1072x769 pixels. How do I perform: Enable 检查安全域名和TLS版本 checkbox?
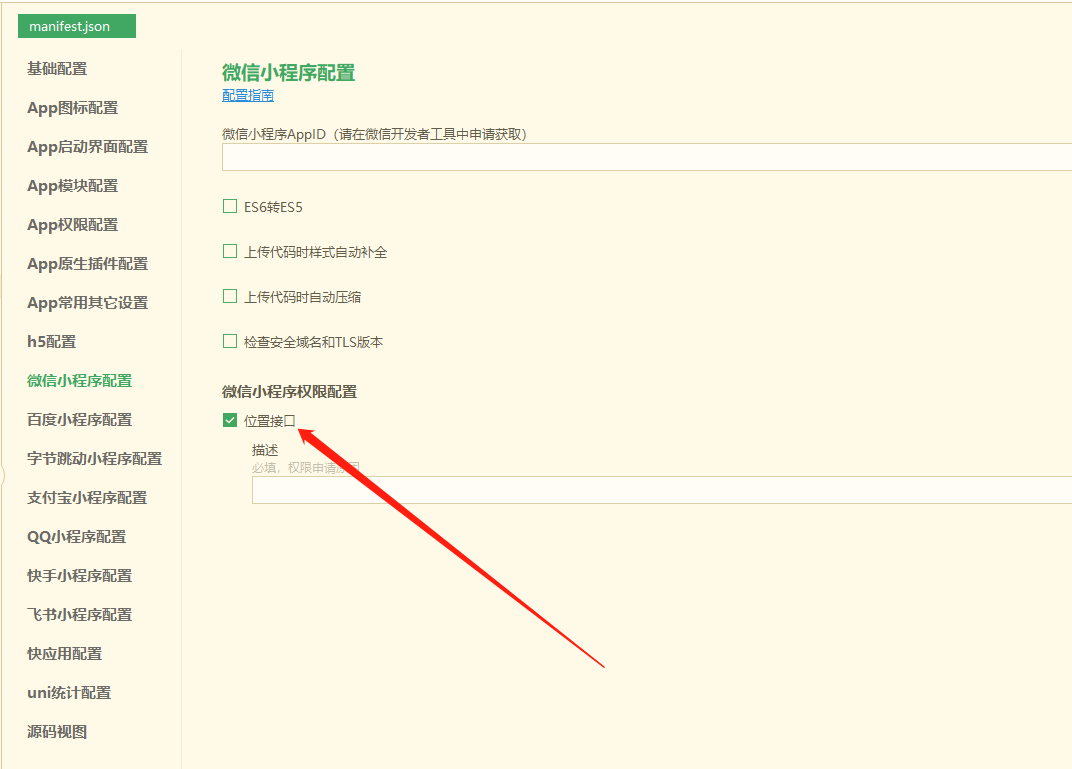(230, 341)
